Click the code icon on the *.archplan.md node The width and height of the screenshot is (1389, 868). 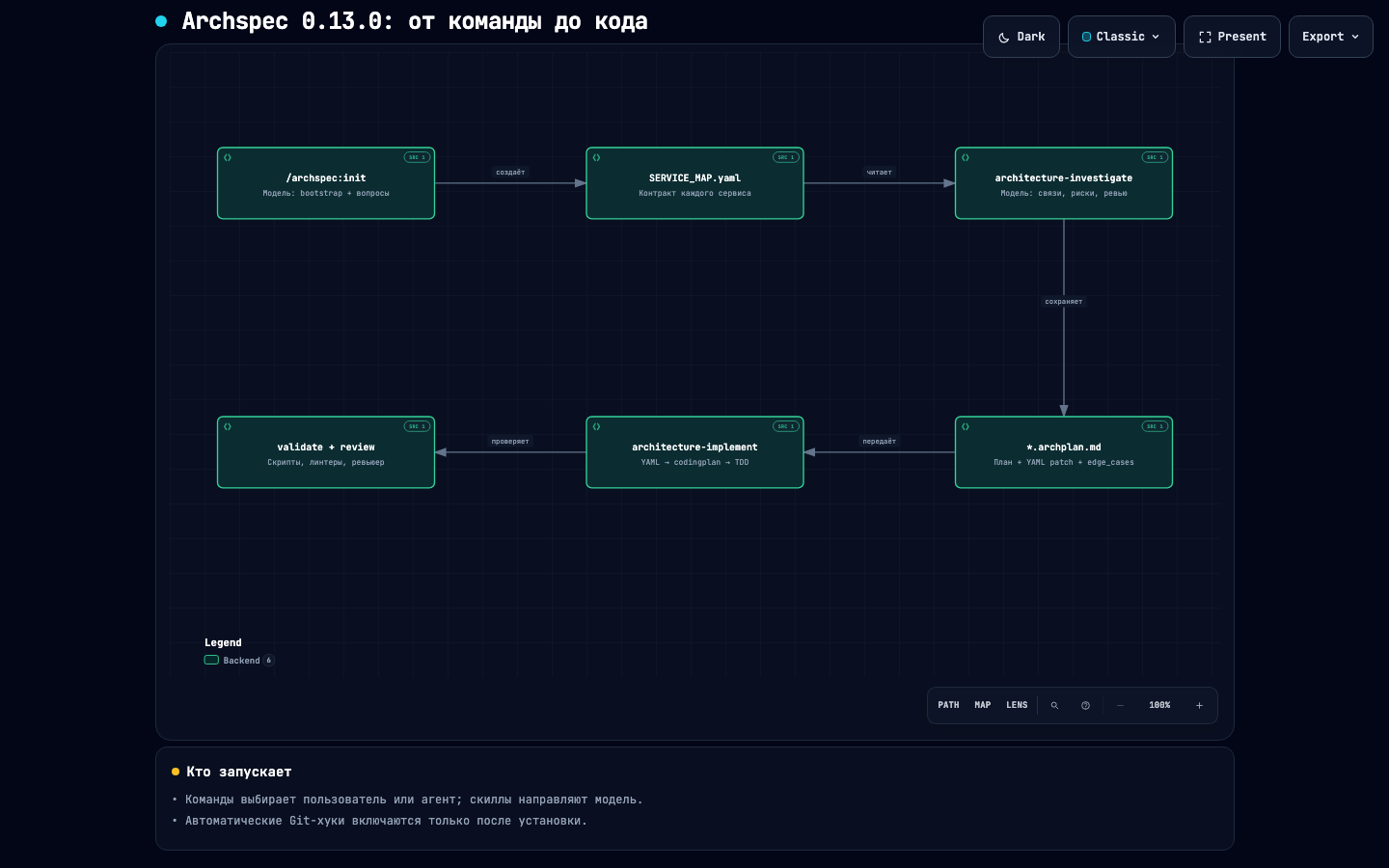(966, 426)
